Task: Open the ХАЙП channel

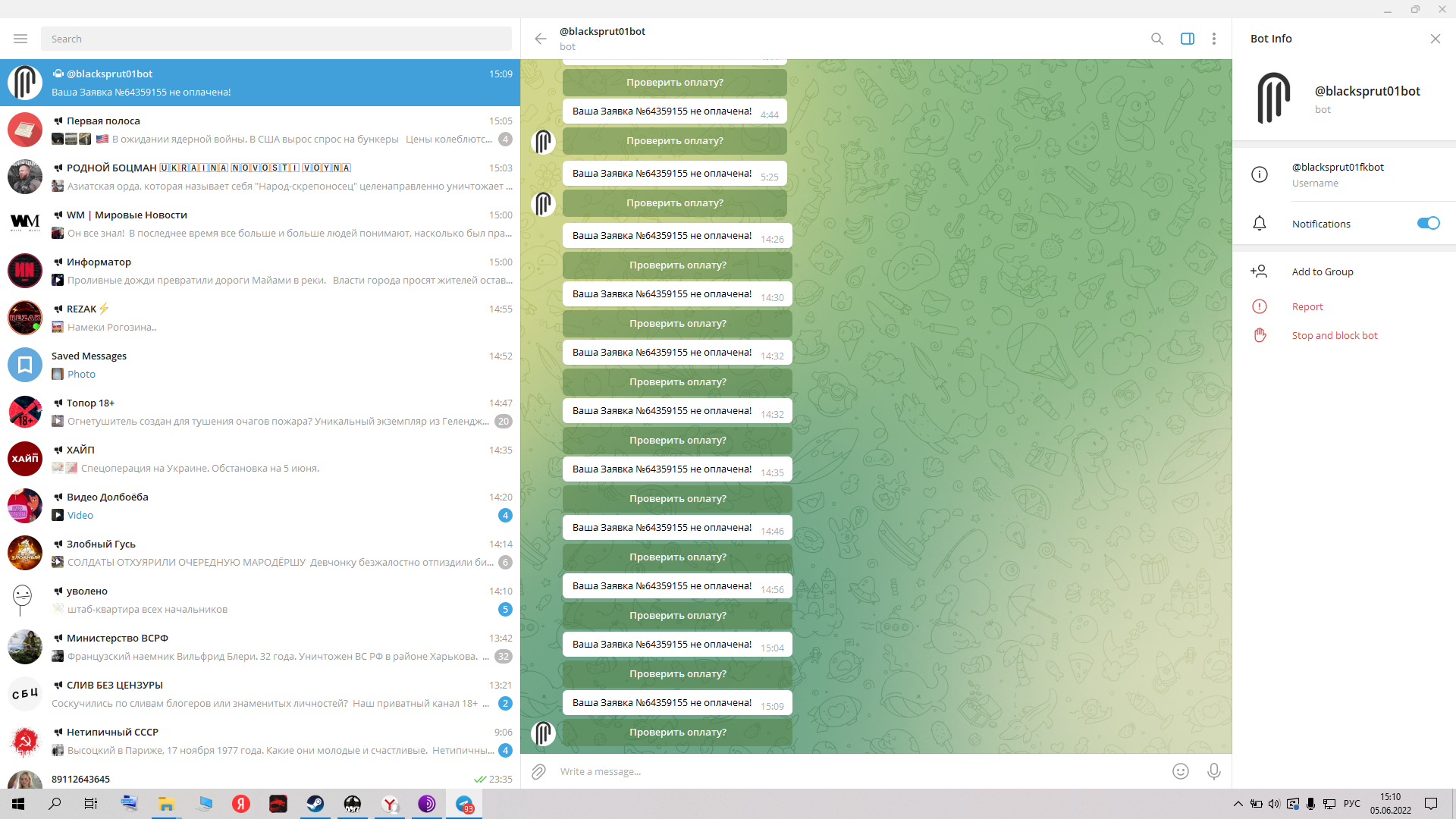Action: tap(260, 459)
